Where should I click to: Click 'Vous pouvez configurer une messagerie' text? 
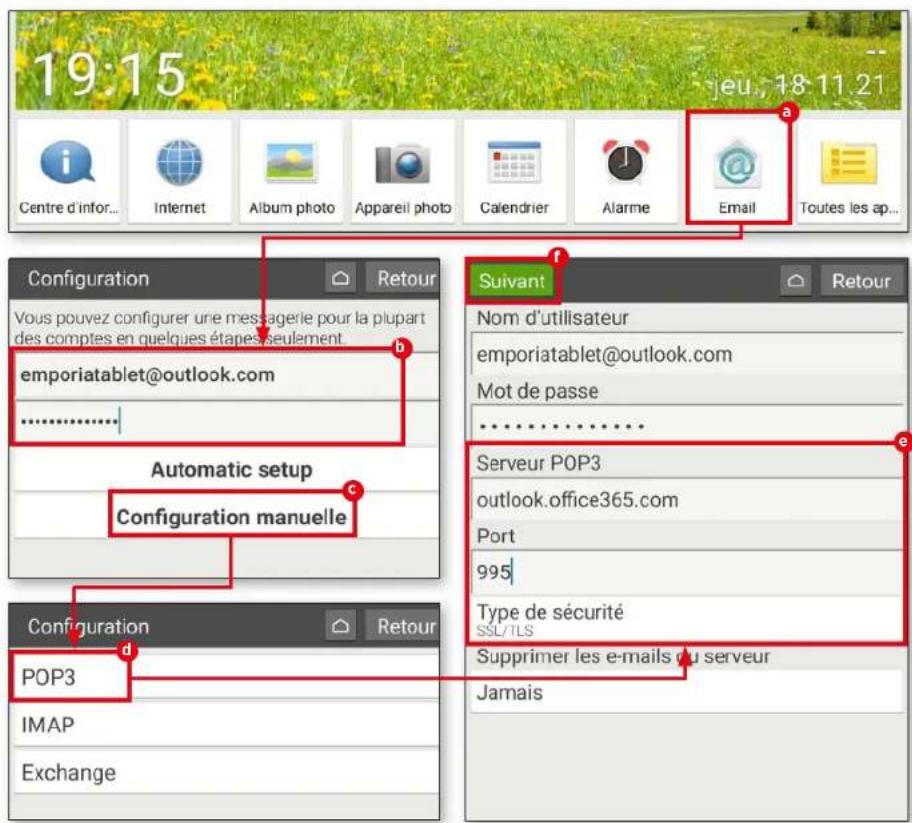[220, 328]
